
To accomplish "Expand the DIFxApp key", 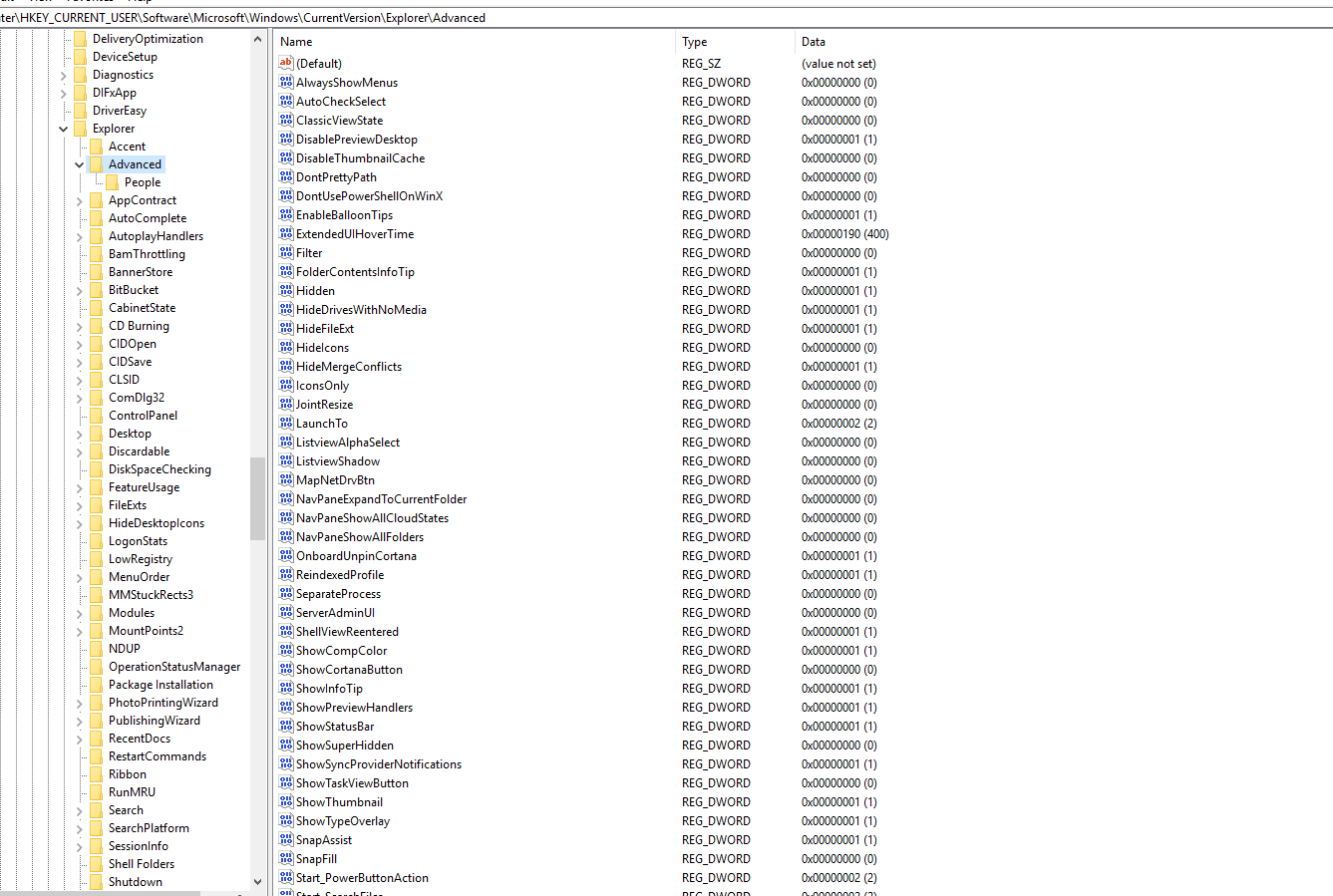I will [x=64, y=93].
